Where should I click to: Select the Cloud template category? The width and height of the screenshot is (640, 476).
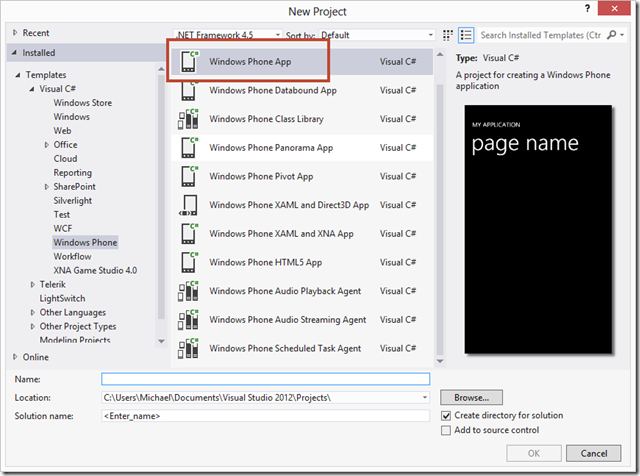65,159
